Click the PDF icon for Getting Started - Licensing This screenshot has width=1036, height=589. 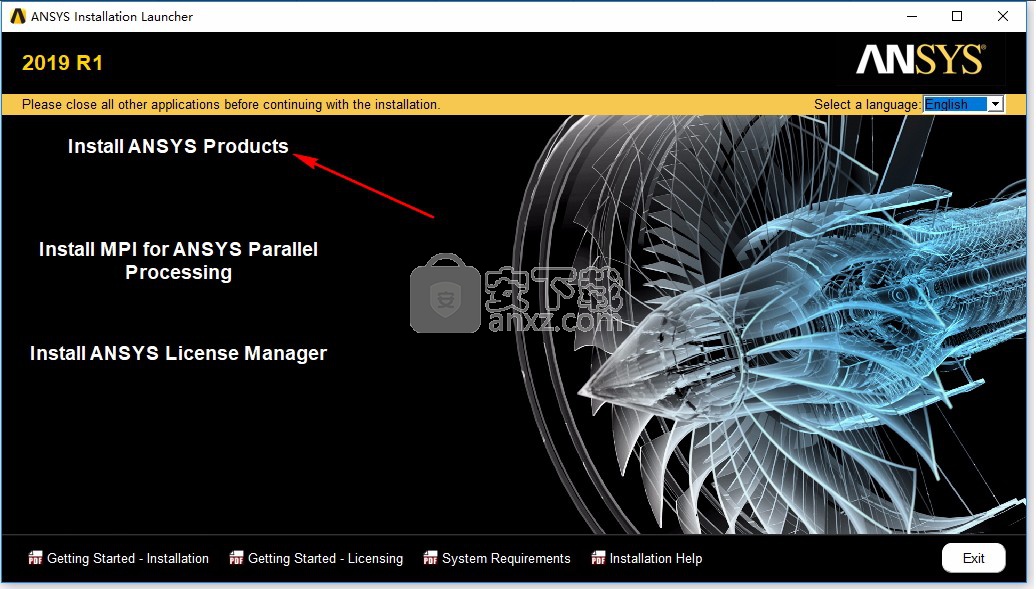236,559
